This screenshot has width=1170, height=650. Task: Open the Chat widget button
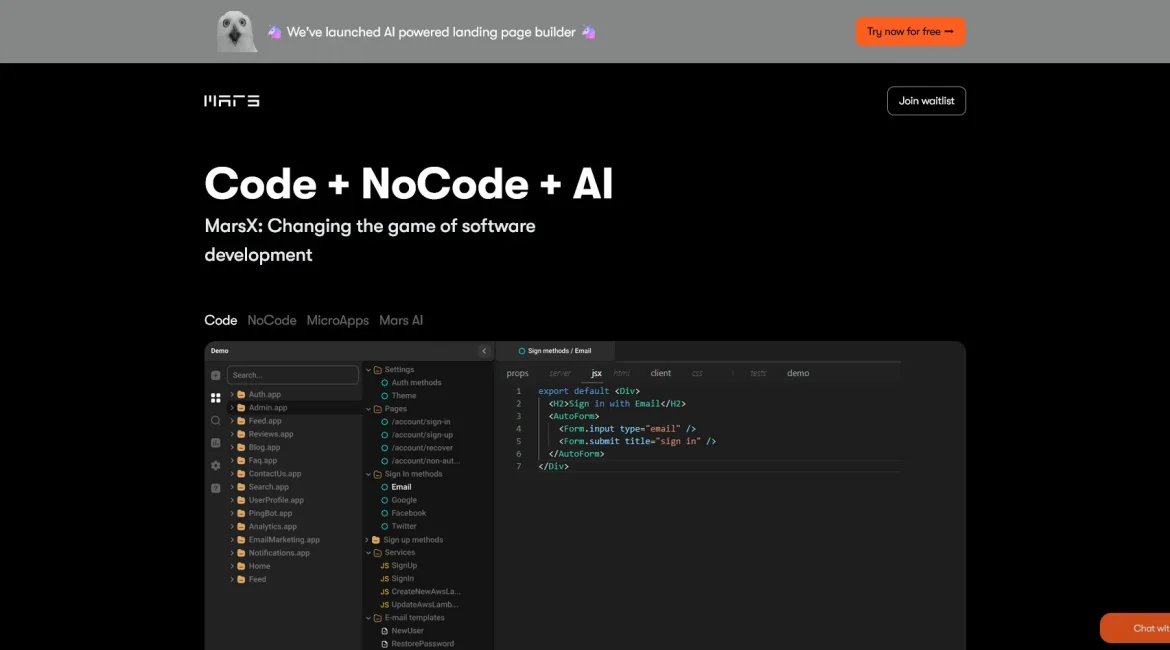point(1135,628)
